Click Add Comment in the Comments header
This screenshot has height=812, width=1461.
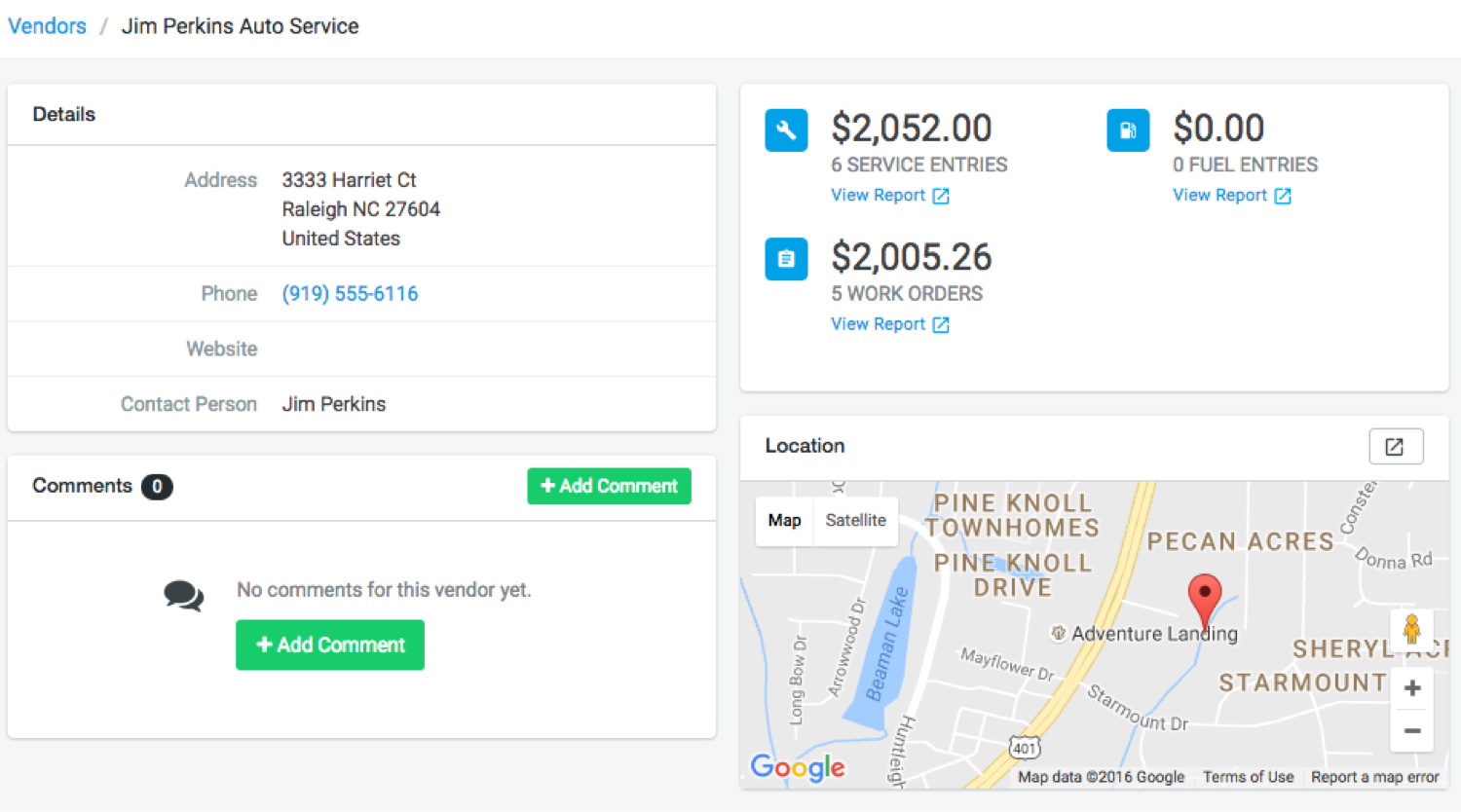click(x=609, y=486)
